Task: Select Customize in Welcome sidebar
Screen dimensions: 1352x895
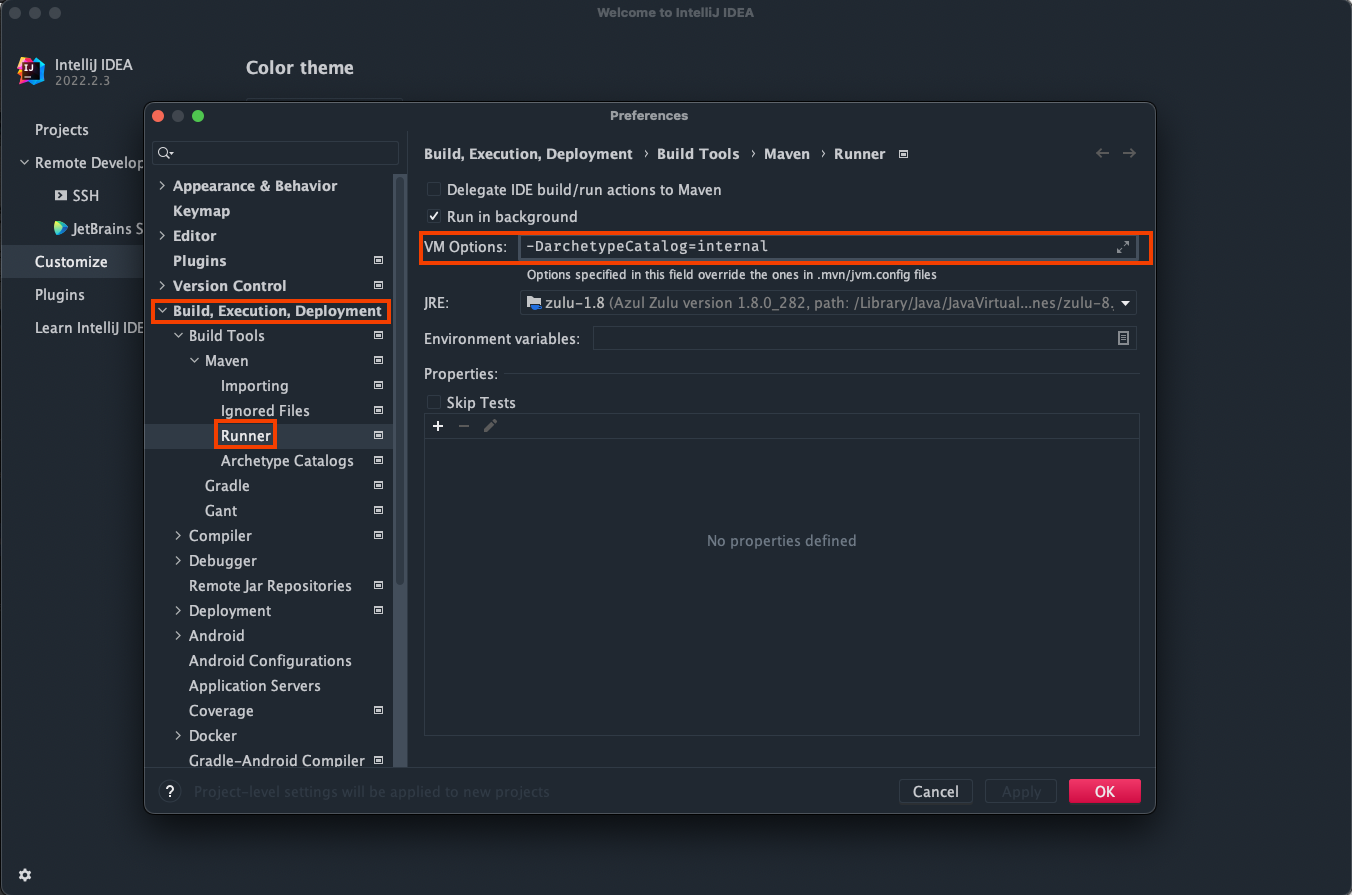Action: pos(71,262)
